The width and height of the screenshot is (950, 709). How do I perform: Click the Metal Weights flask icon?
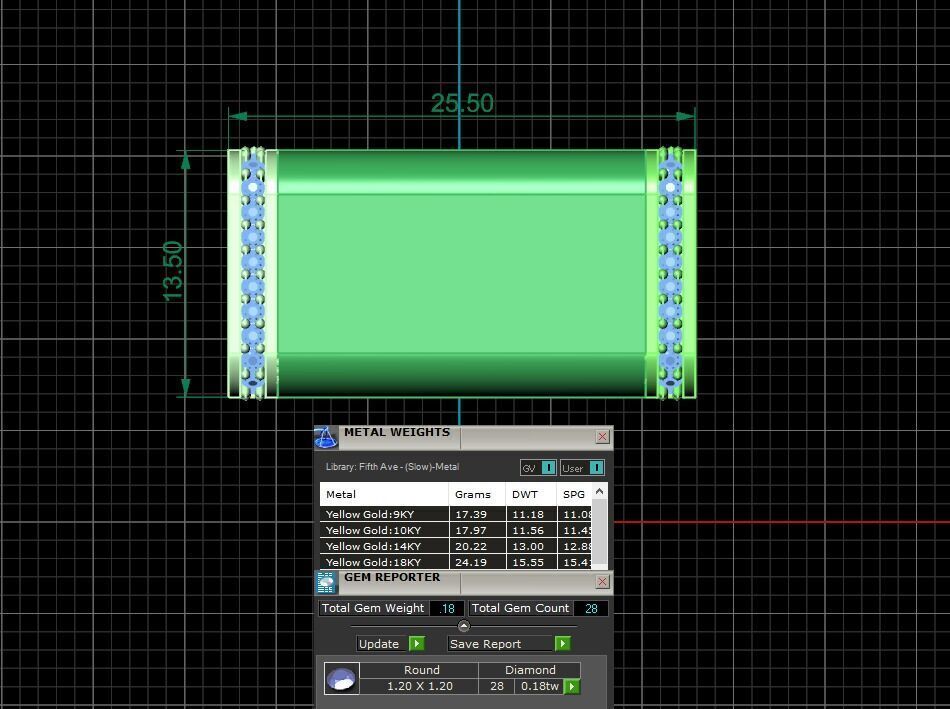click(326, 438)
